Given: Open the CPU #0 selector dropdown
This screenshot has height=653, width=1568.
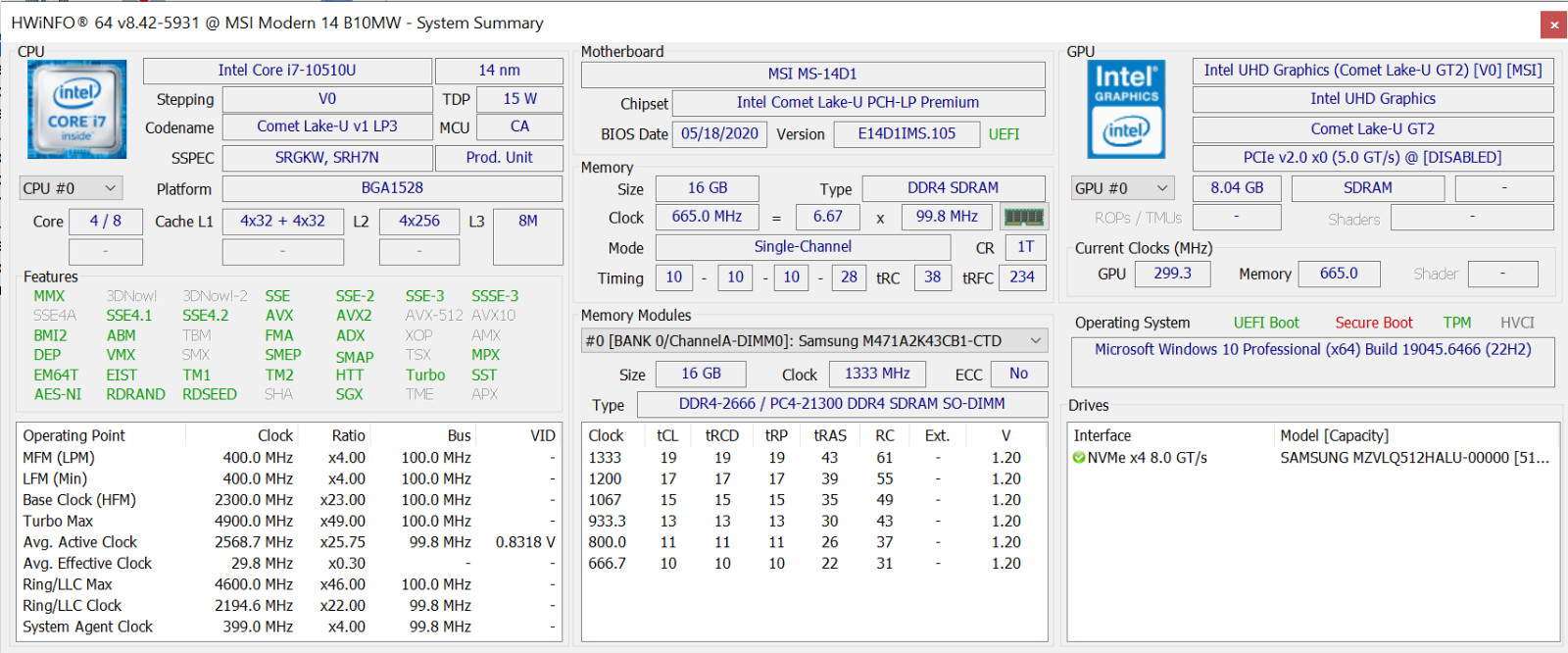Looking at the screenshot, I should tap(71, 188).
